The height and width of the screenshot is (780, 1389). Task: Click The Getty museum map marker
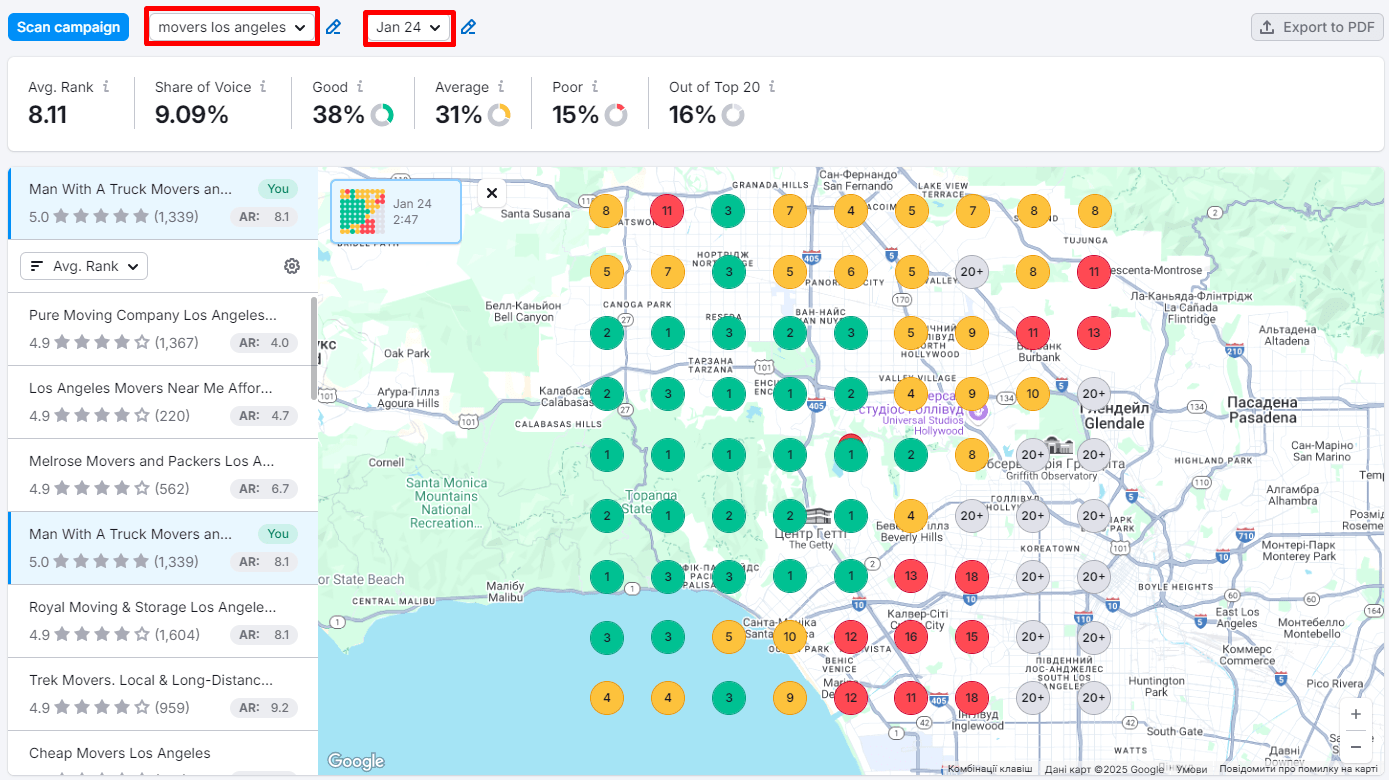[x=818, y=516]
